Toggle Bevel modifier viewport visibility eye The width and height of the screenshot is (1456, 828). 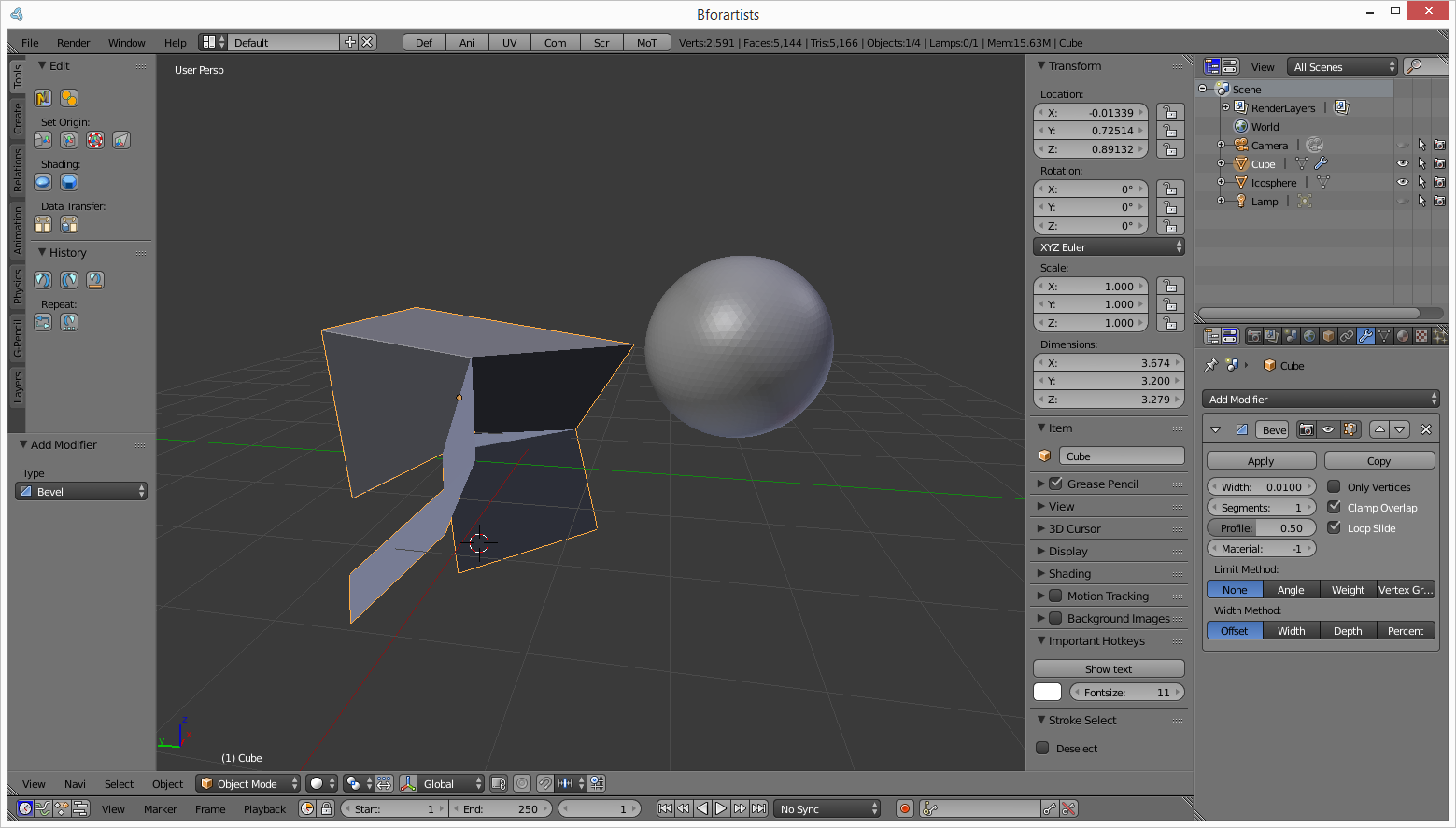pos(1328,429)
